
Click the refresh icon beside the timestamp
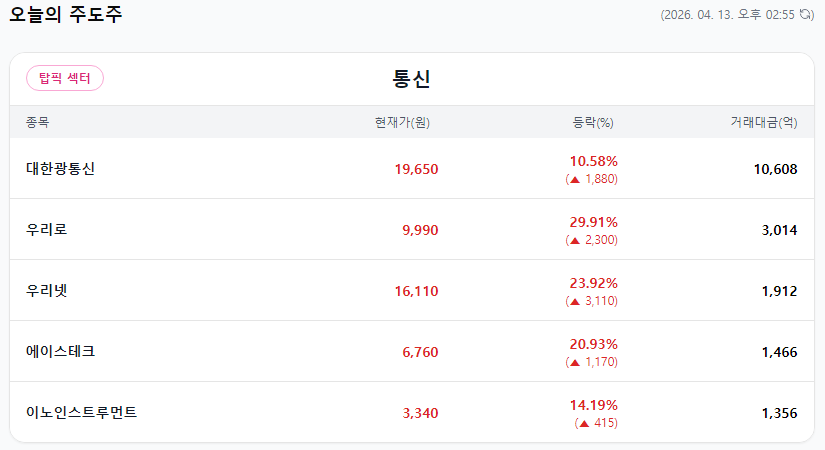pos(805,14)
